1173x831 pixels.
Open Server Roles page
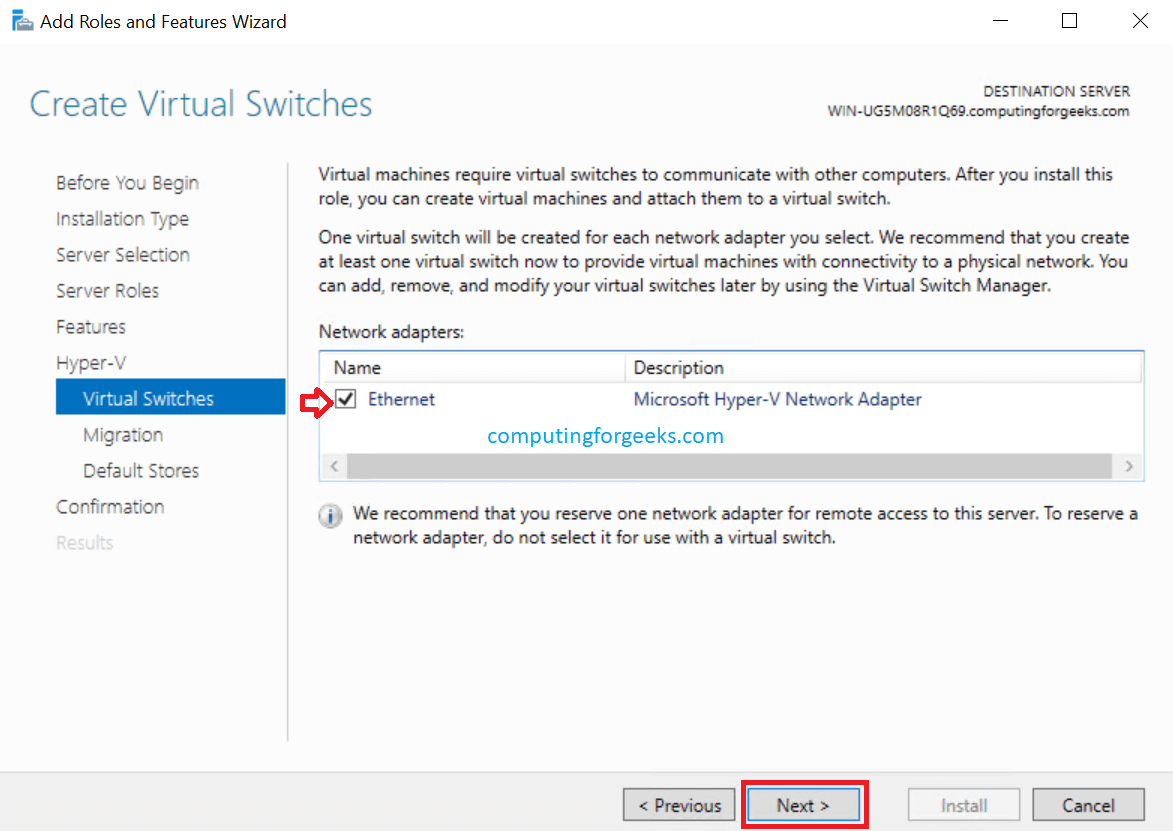click(107, 291)
